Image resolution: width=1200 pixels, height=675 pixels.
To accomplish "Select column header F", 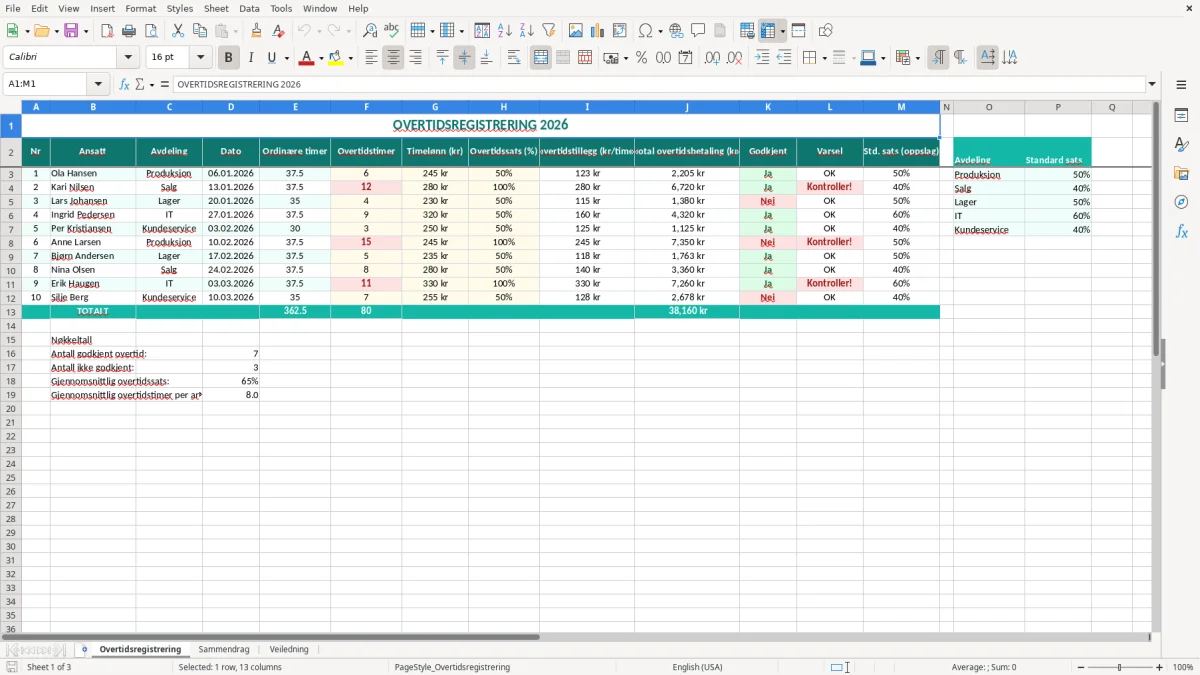I will pos(366,107).
